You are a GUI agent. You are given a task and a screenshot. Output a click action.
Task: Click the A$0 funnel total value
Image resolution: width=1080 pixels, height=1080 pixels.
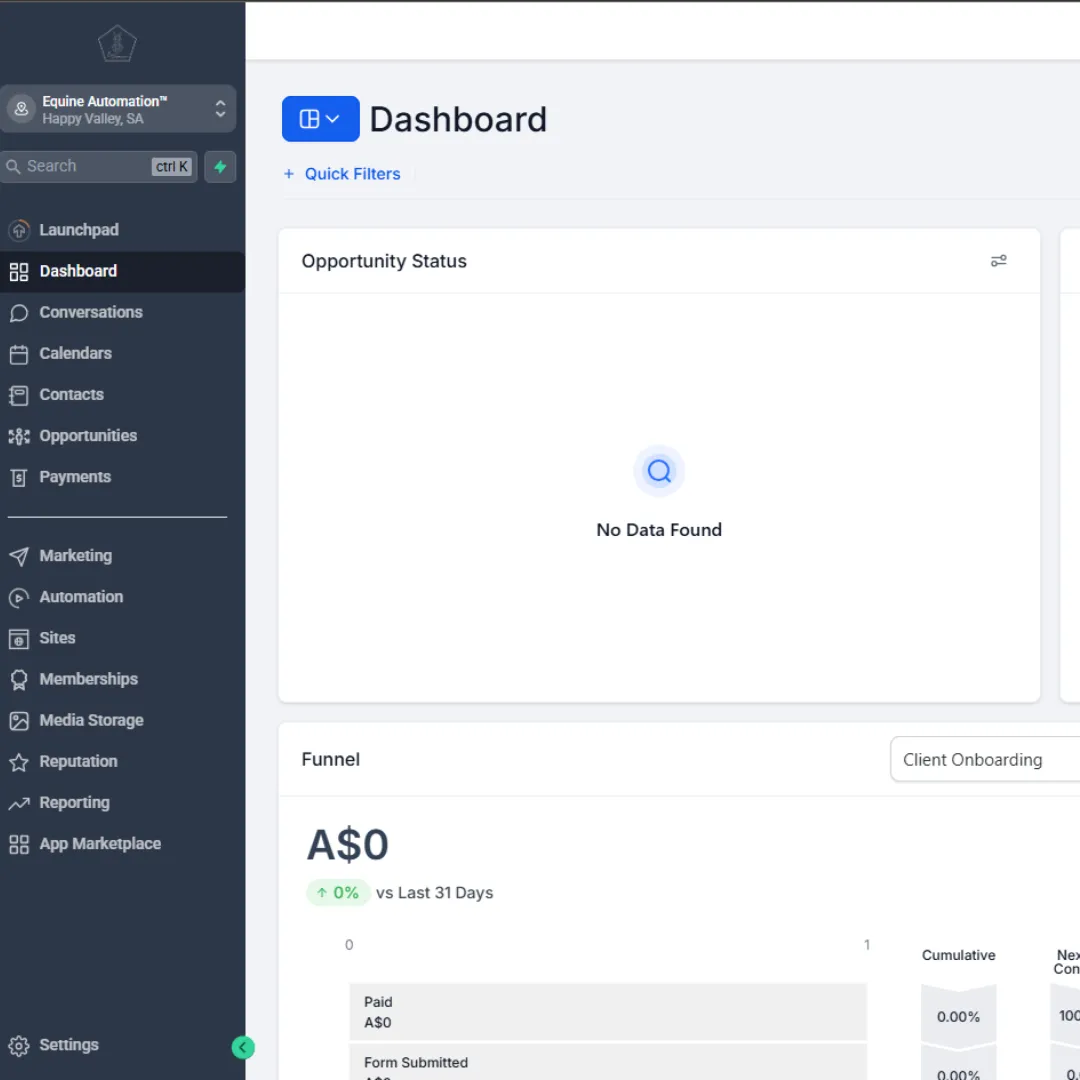coord(348,845)
